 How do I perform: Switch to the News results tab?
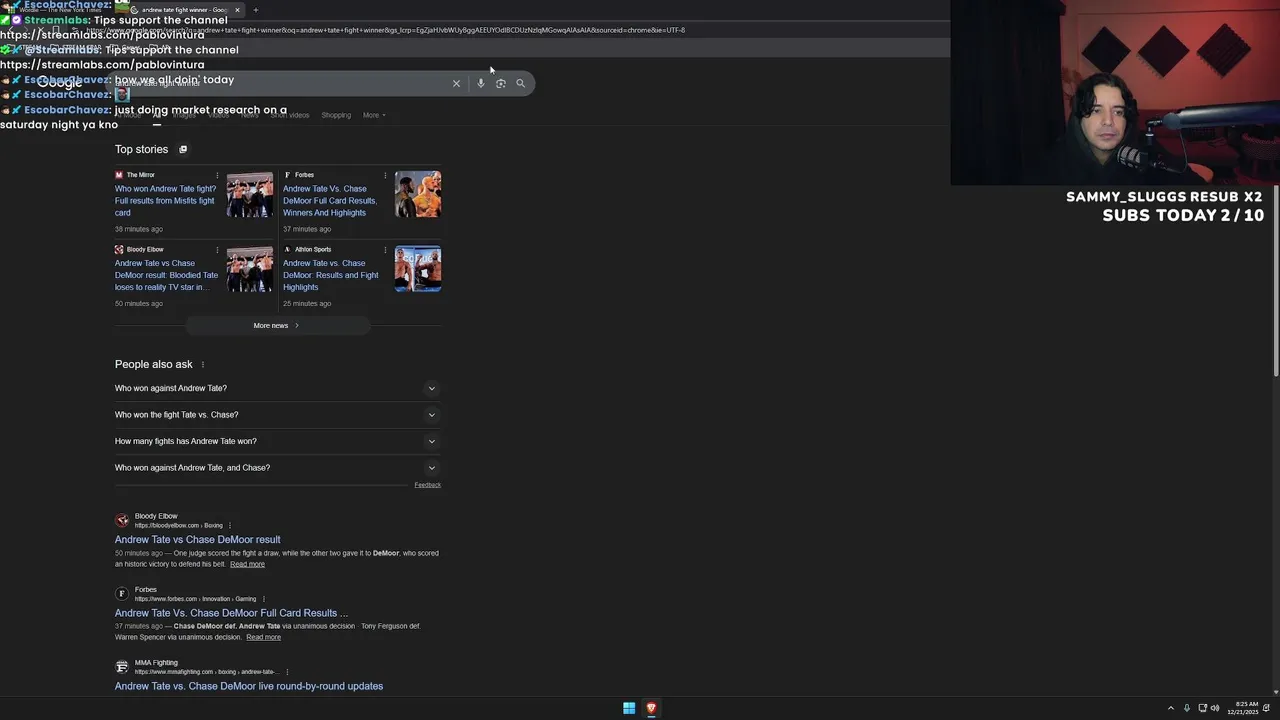250,115
